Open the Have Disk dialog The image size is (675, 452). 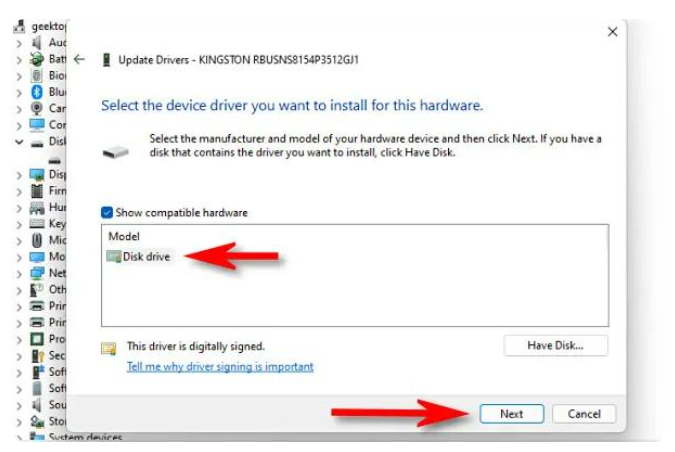pyautogui.click(x=555, y=346)
